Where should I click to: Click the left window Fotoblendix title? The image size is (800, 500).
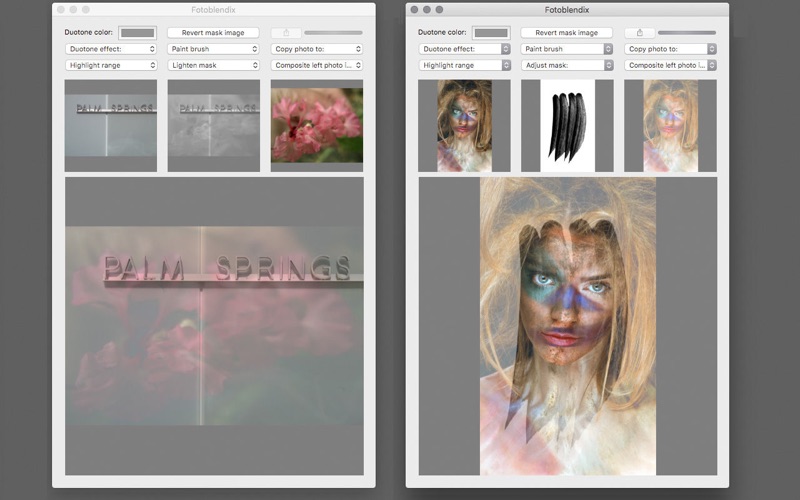213,10
